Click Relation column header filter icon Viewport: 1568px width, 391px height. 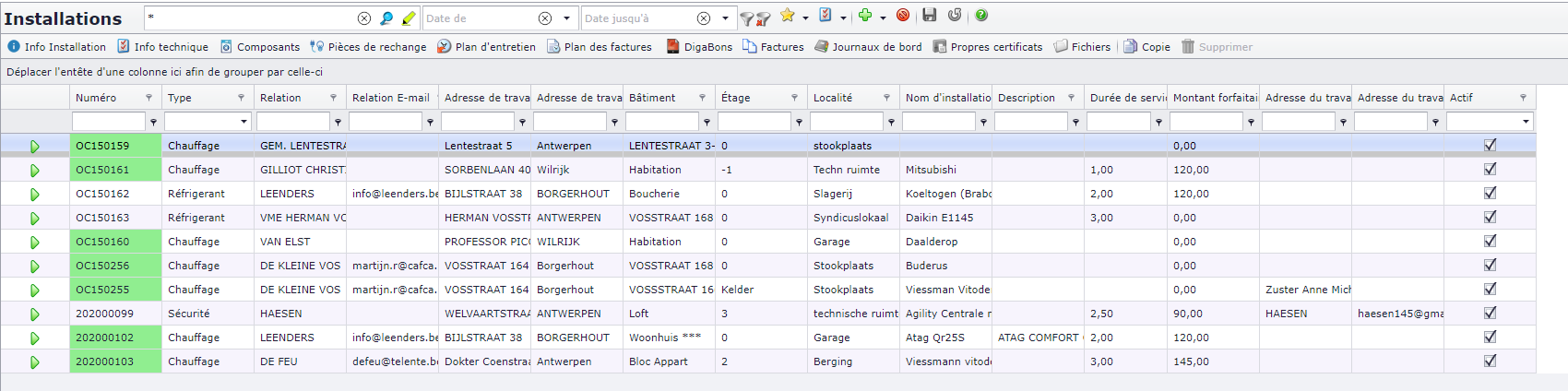point(333,98)
